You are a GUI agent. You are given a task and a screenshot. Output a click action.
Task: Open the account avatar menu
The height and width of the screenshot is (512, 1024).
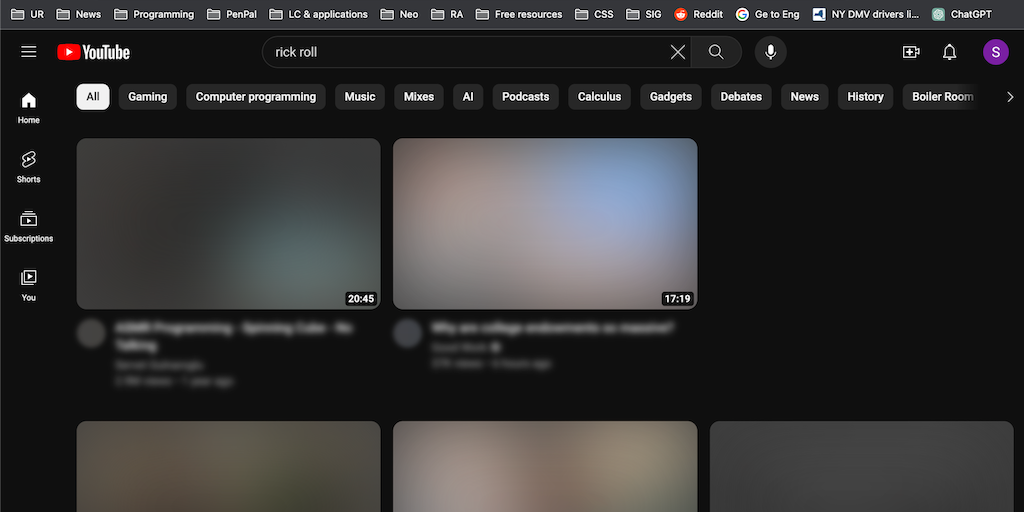point(996,52)
